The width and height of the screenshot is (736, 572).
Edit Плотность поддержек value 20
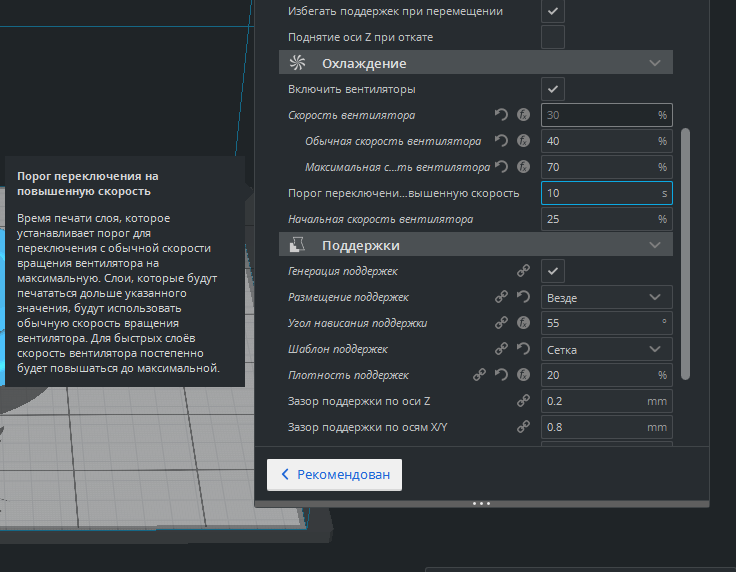[606, 375]
